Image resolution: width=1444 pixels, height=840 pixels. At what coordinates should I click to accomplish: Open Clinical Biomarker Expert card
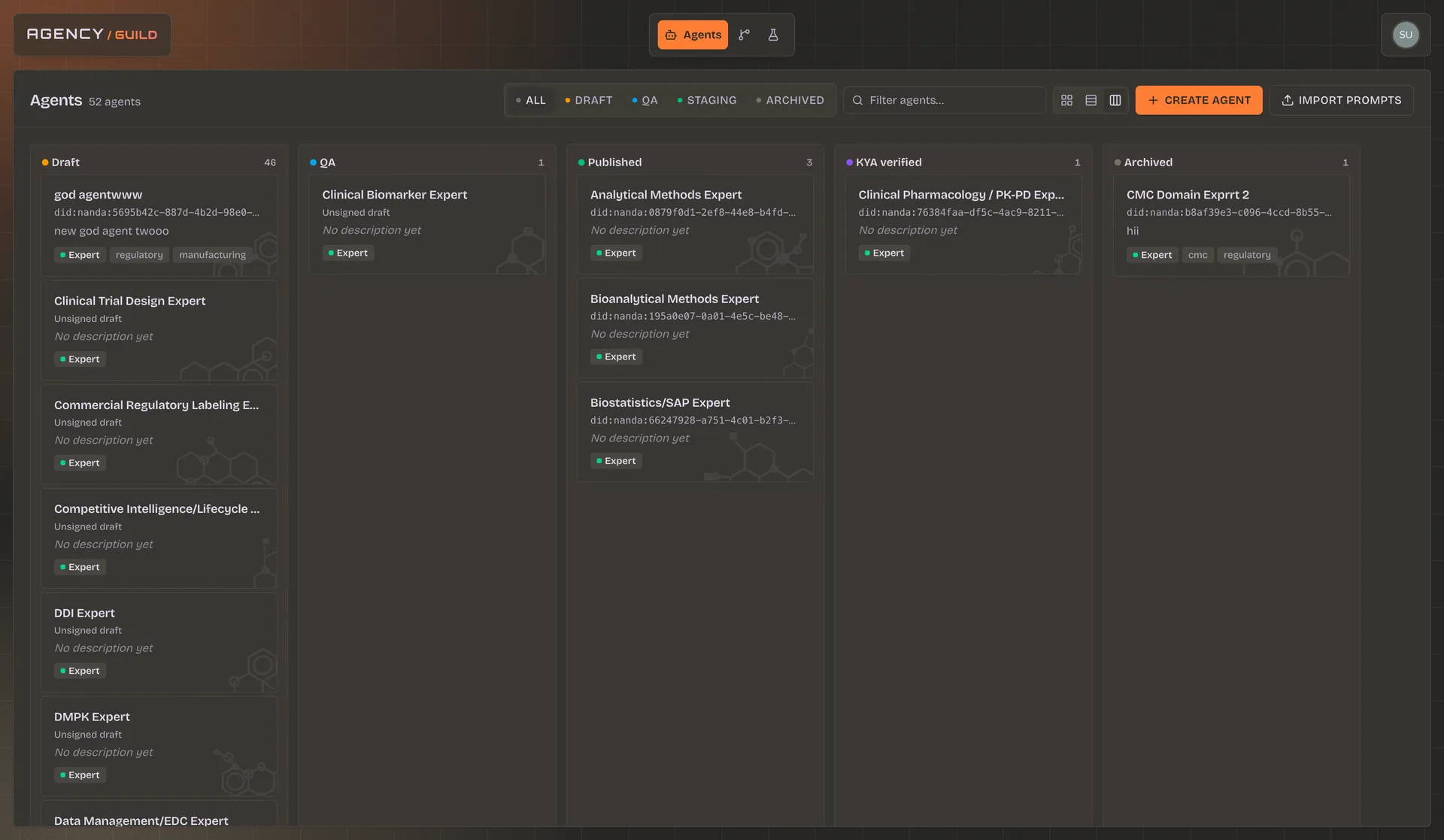tap(426, 224)
